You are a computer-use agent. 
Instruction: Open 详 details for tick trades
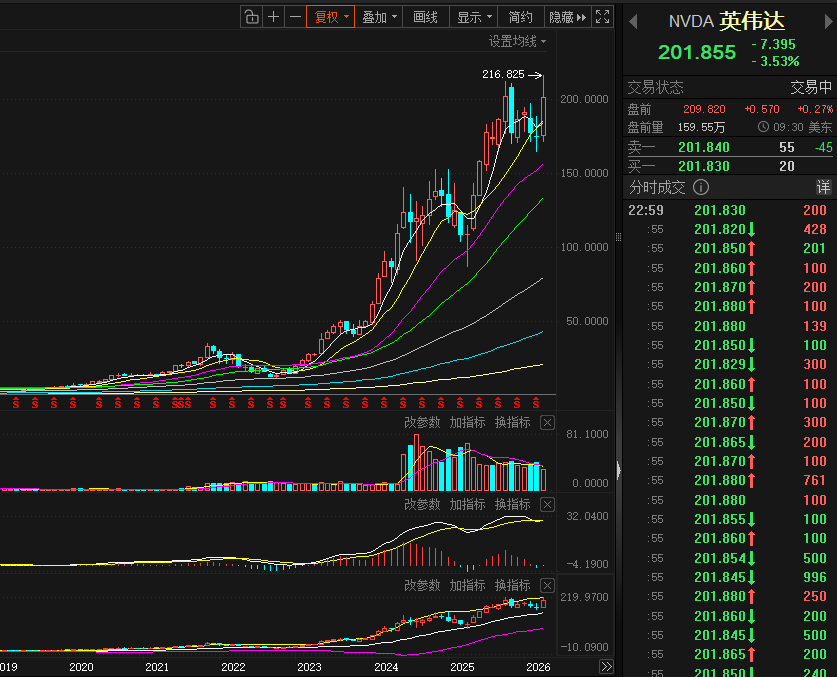[x=823, y=187]
